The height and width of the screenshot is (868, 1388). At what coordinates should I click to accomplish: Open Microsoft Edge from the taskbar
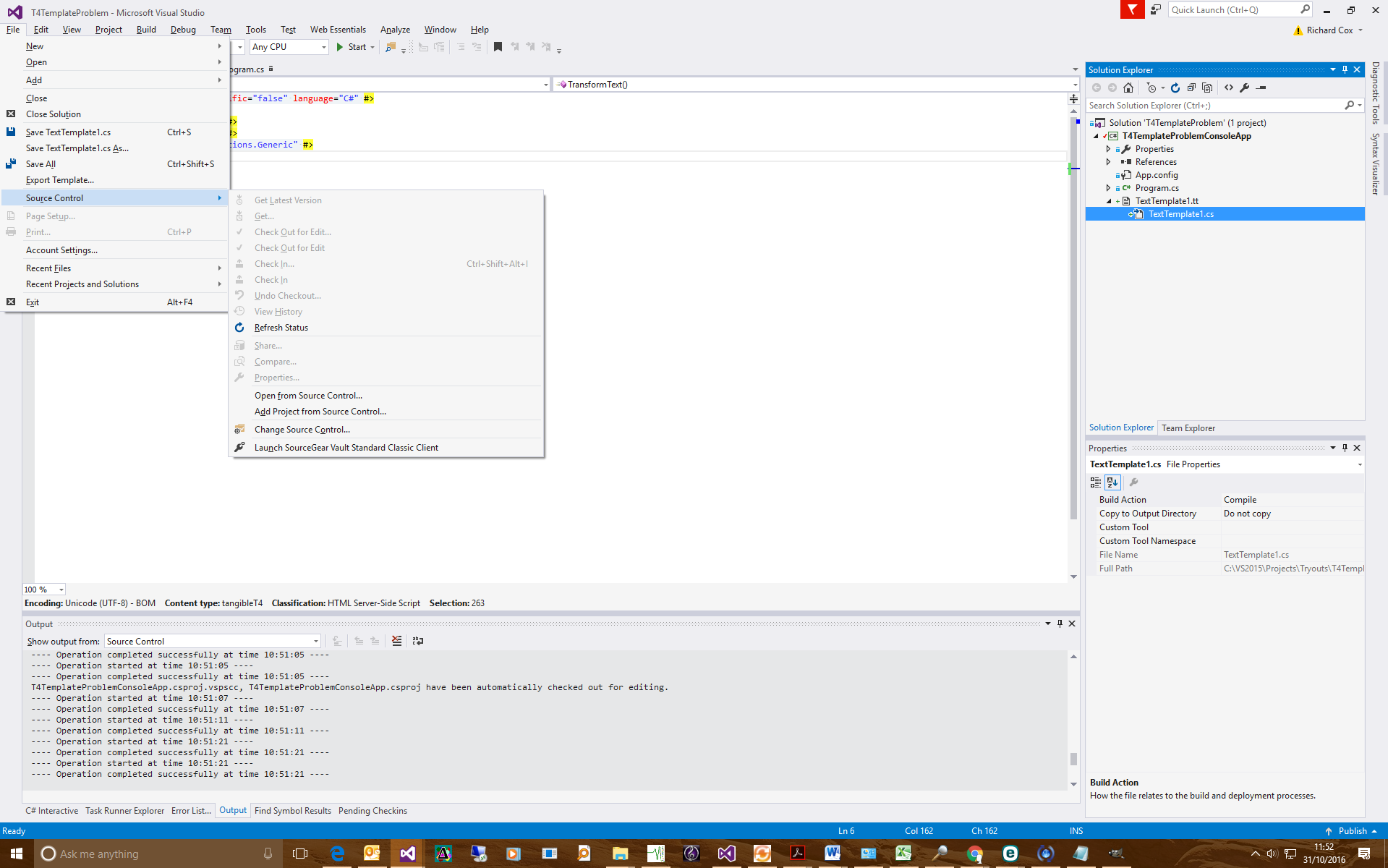tap(337, 854)
